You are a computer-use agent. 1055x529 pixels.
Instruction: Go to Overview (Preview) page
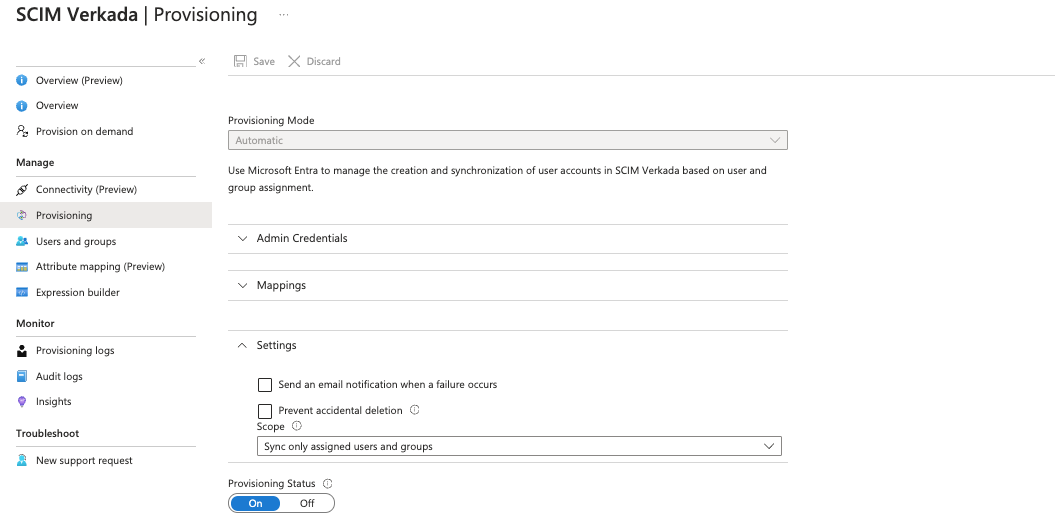click(x=79, y=80)
